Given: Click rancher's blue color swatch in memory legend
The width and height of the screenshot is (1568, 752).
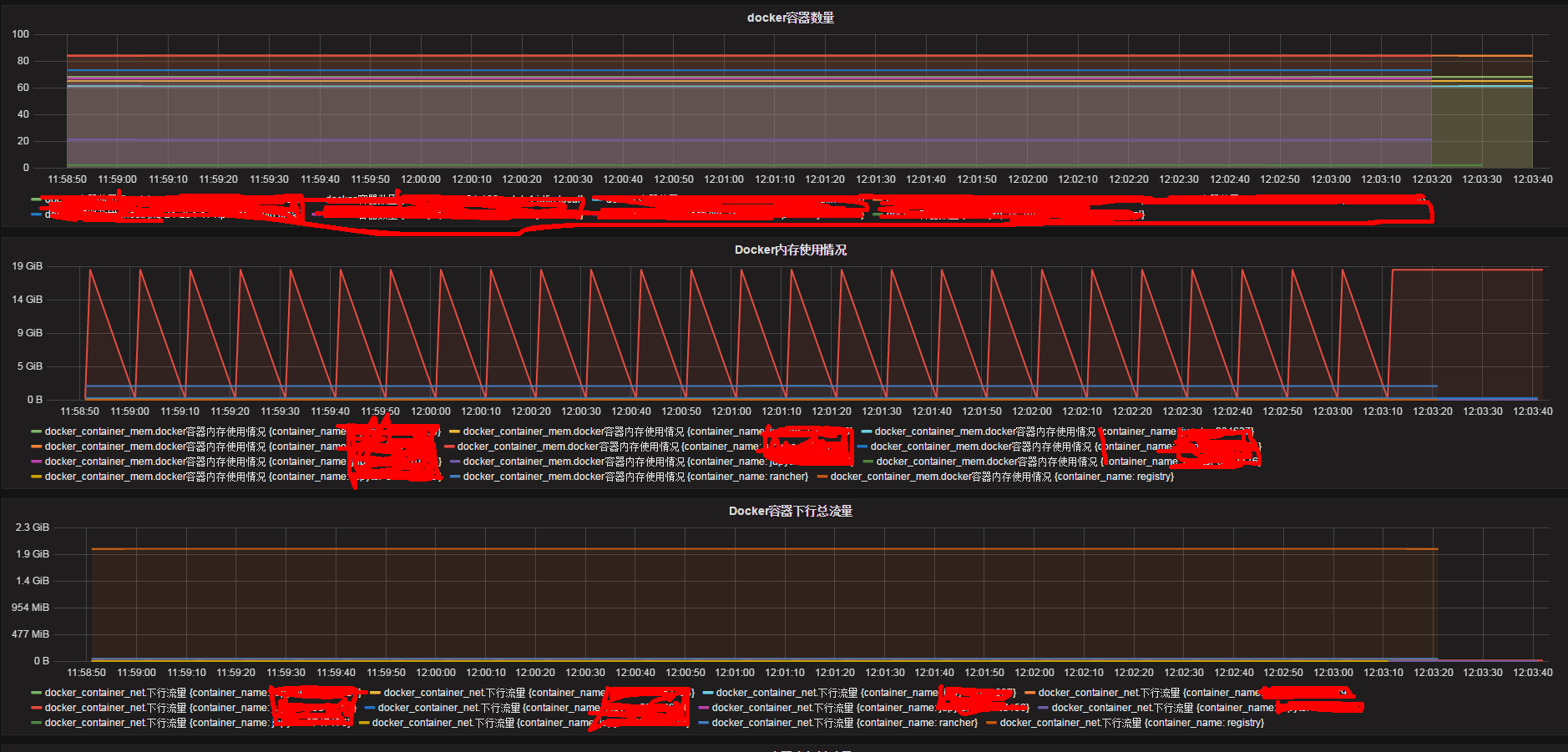Looking at the screenshot, I should point(455,477).
